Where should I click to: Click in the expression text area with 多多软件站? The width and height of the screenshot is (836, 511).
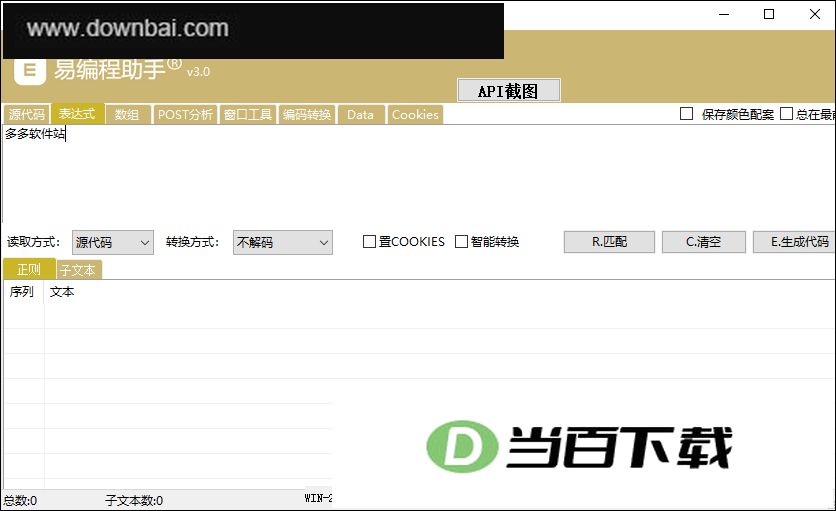click(418, 173)
